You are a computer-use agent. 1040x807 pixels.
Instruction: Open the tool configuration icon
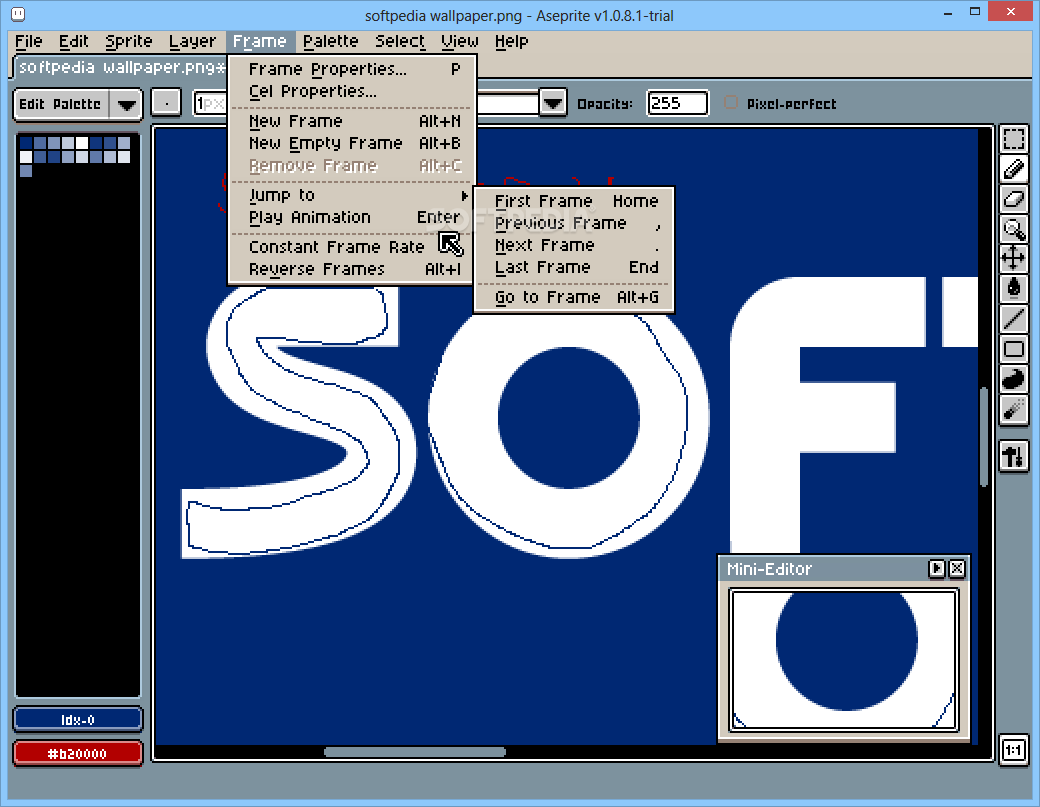(x=1013, y=456)
